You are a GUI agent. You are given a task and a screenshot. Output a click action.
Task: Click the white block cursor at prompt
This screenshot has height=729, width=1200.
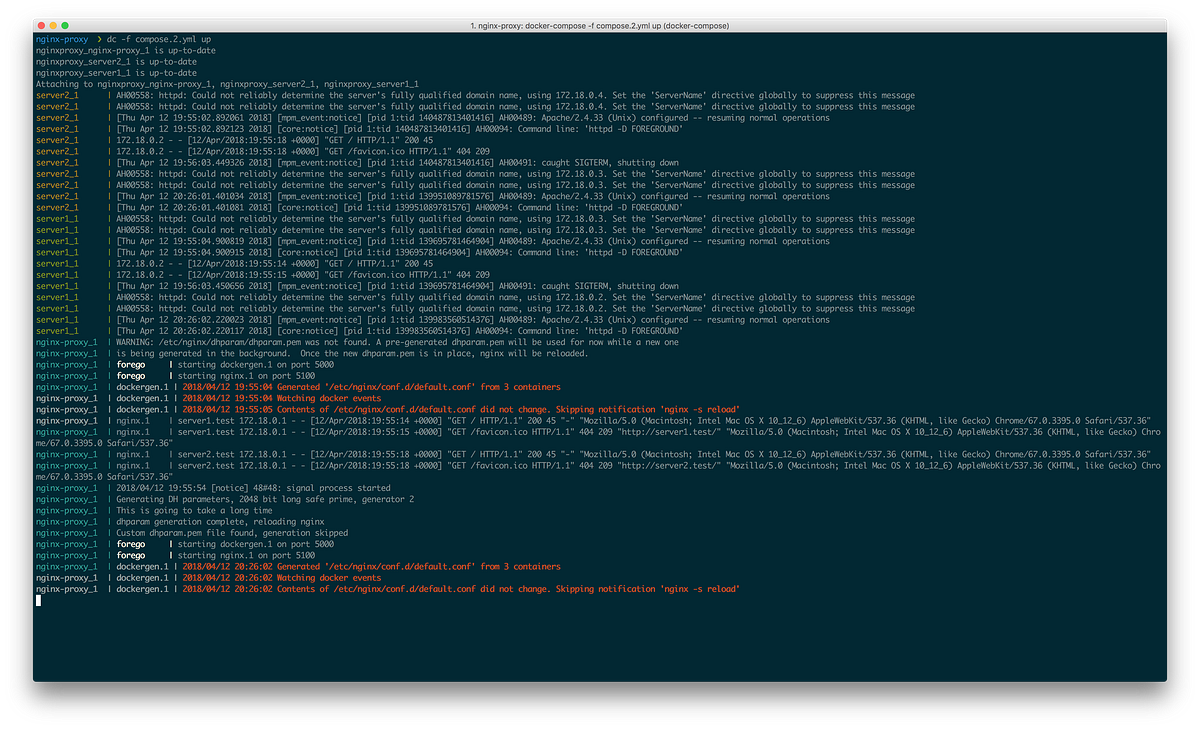click(x=38, y=600)
